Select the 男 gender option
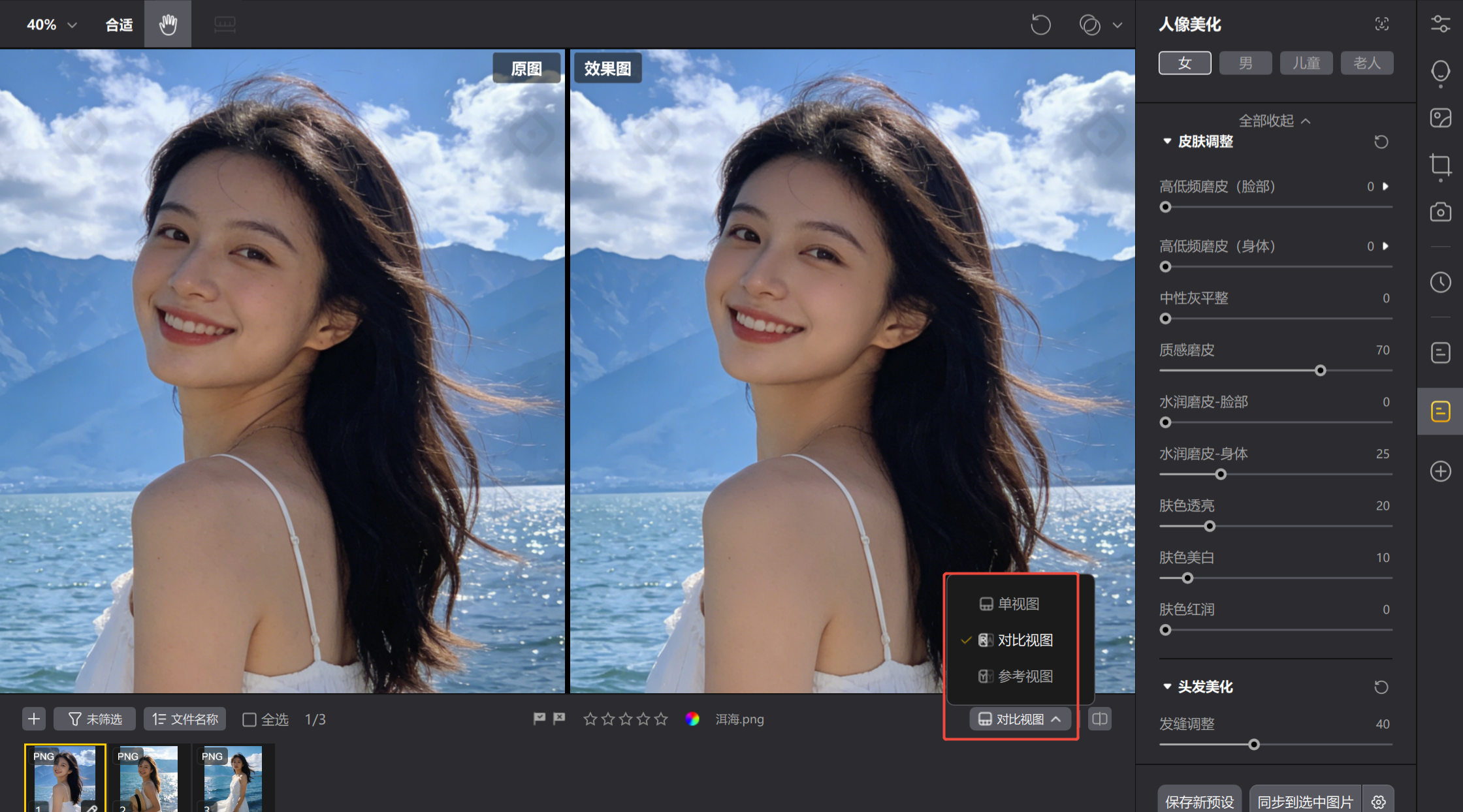Image resolution: width=1463 pixels, height=812 pixels. tap(1245, 63)
